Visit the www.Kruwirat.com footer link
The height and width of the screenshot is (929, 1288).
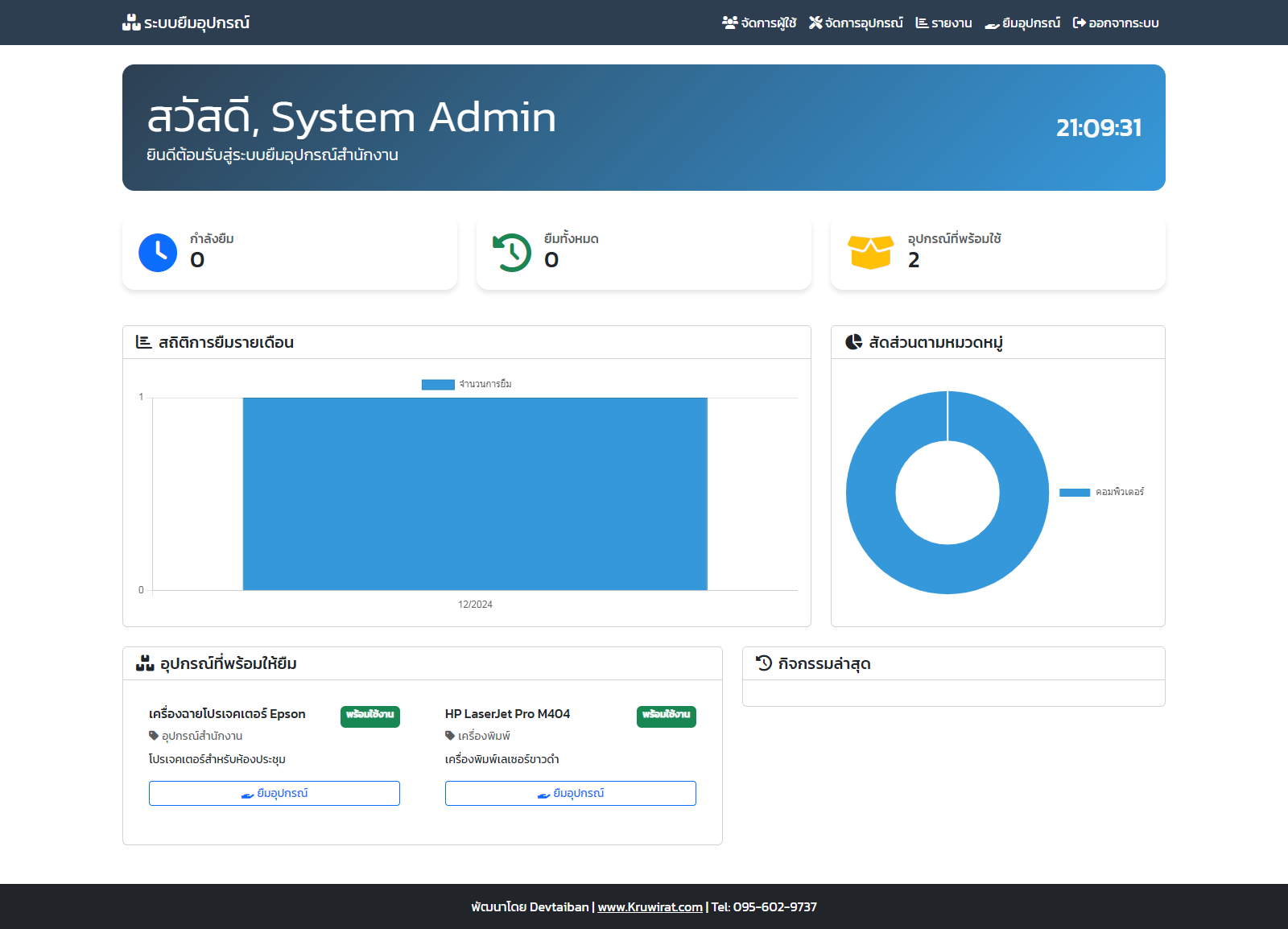point(650,907)
